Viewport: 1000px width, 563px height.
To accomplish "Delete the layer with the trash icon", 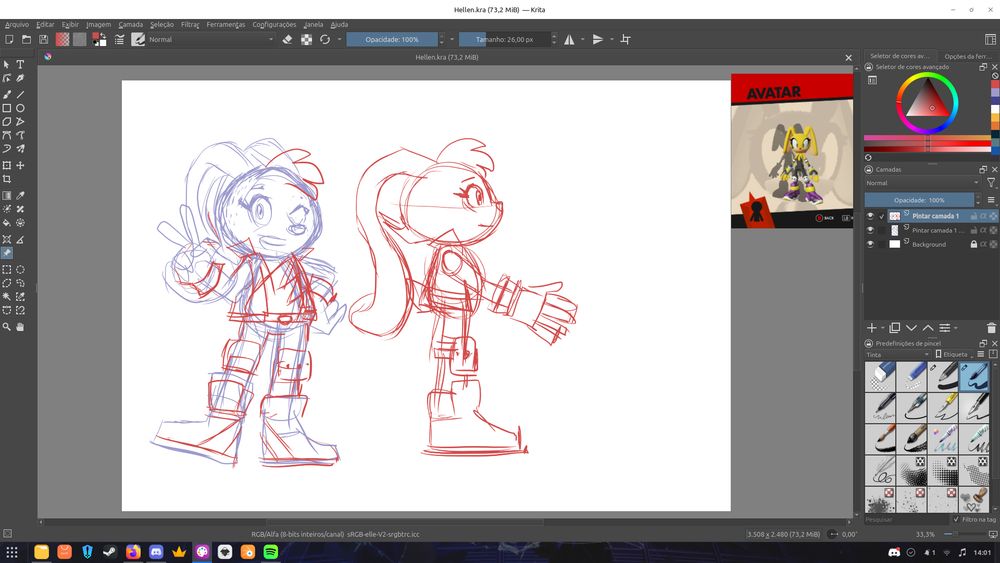I will point(991,328).
